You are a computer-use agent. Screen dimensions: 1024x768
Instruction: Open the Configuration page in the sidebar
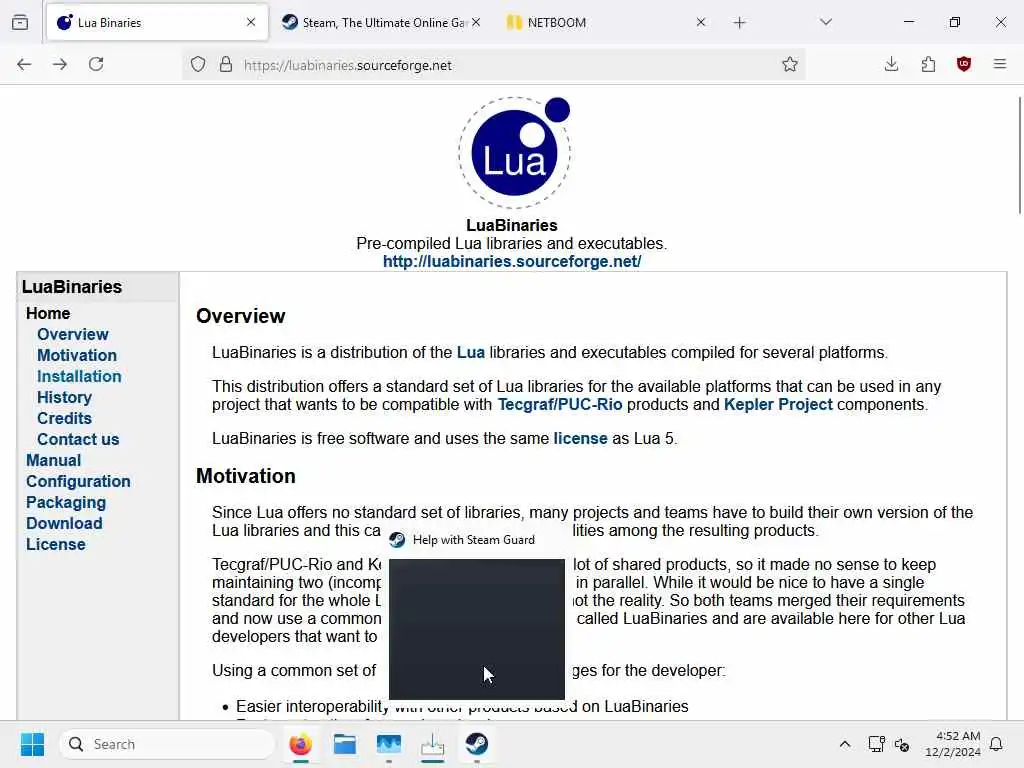pos(78,481)
